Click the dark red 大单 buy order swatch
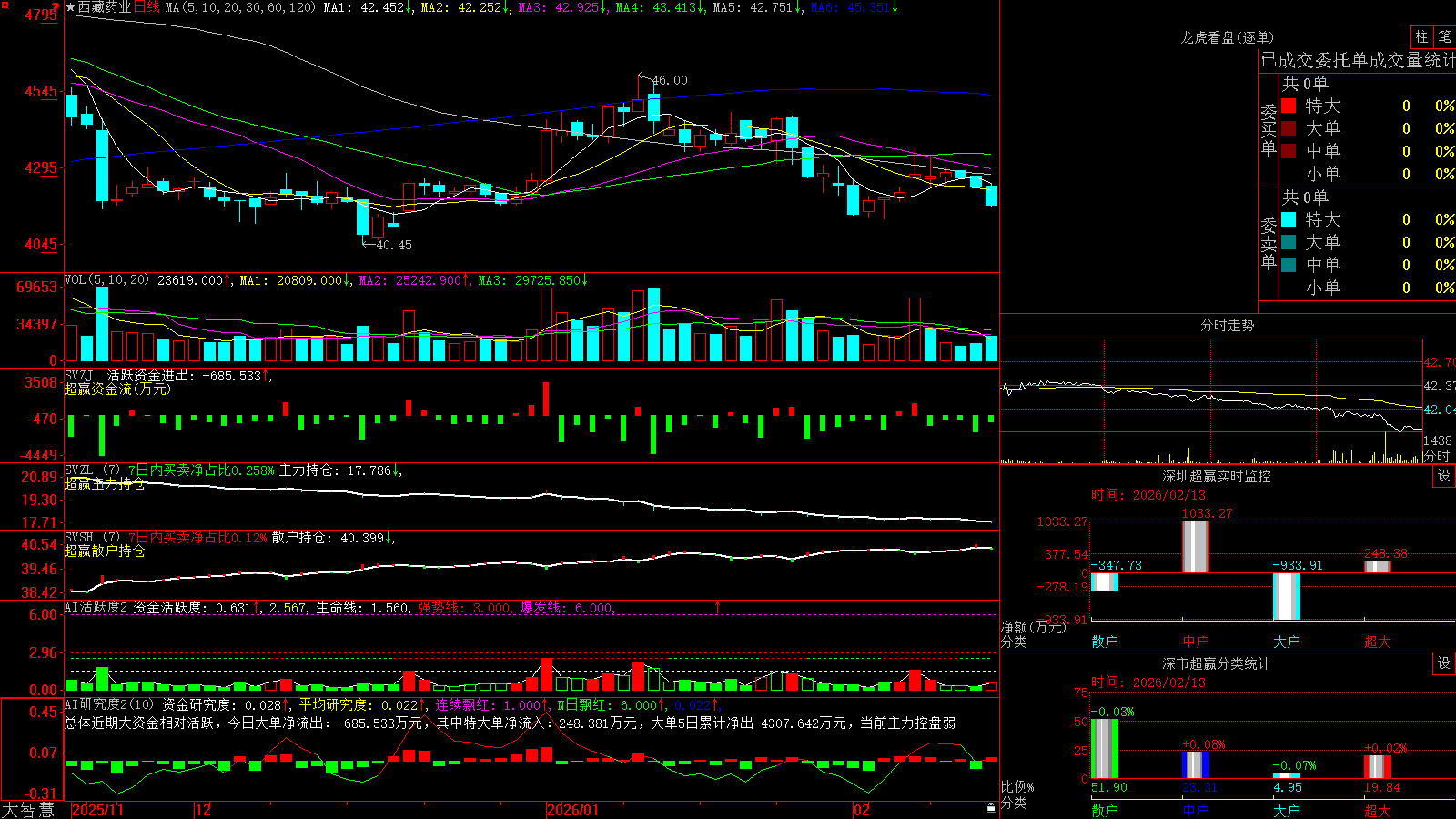 click(1289, 128)
